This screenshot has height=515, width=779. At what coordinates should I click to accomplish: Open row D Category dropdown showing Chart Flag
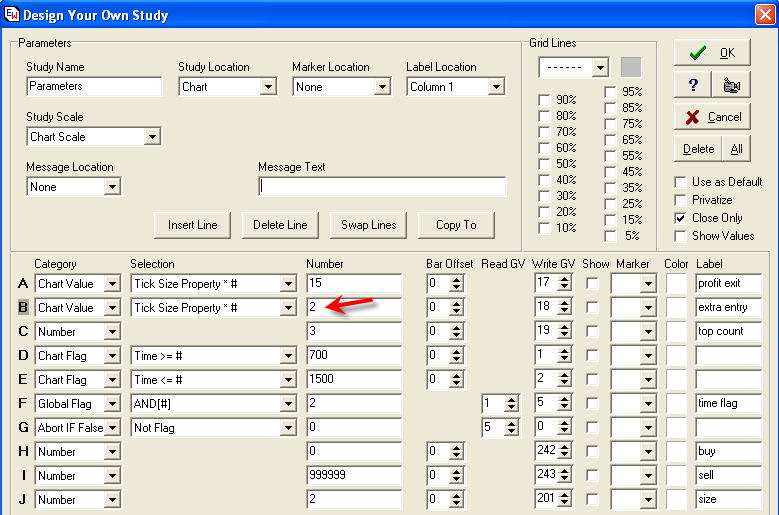pos(111,356)
